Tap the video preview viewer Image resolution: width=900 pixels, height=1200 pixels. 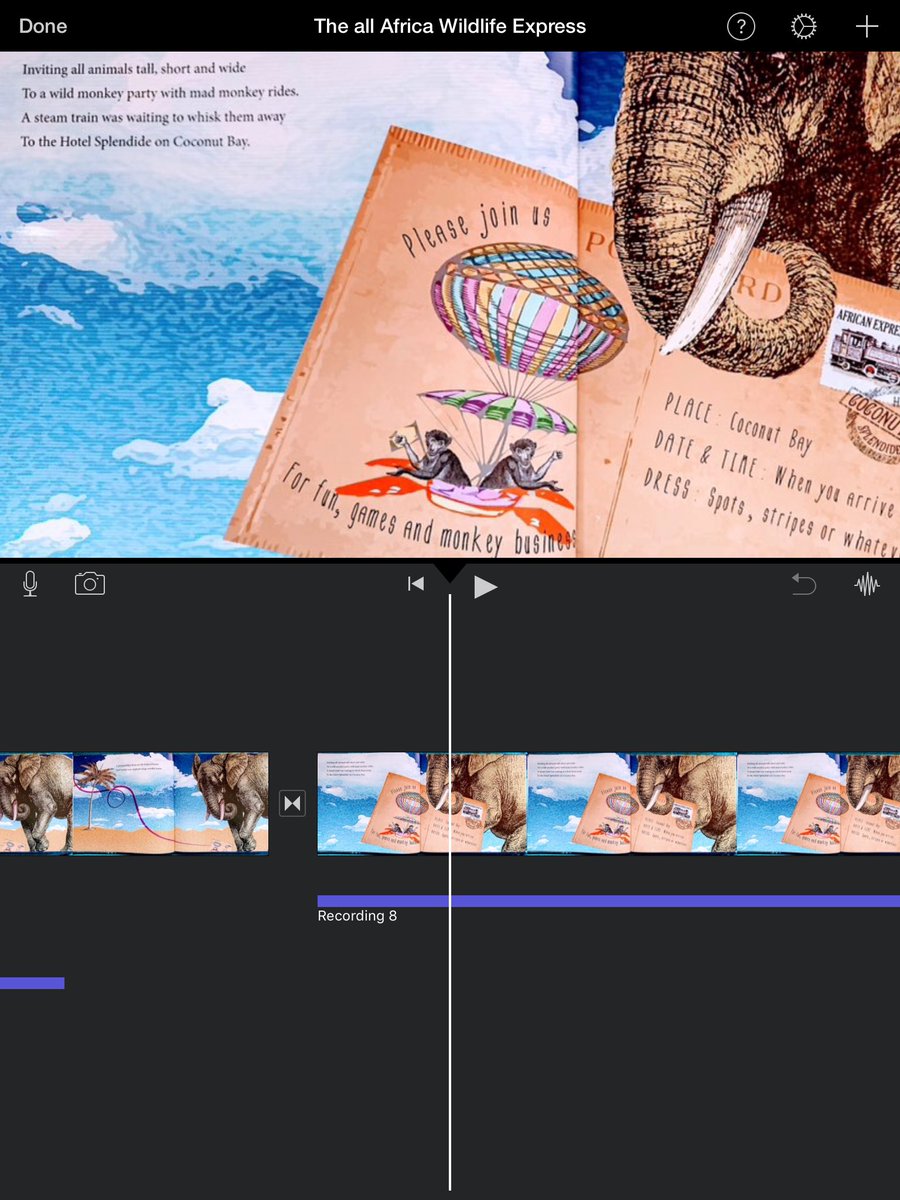point(450,304)
